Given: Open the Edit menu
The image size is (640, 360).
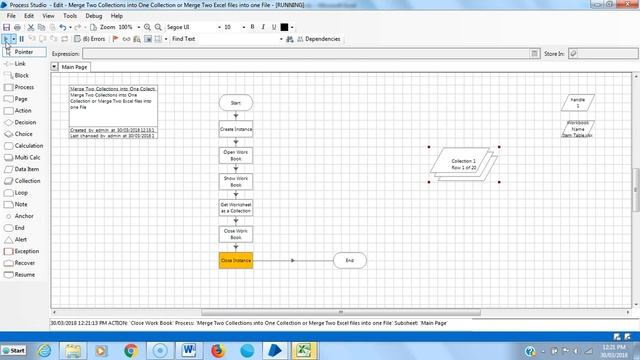Looking at the screenshot, I should pos(29,16).
